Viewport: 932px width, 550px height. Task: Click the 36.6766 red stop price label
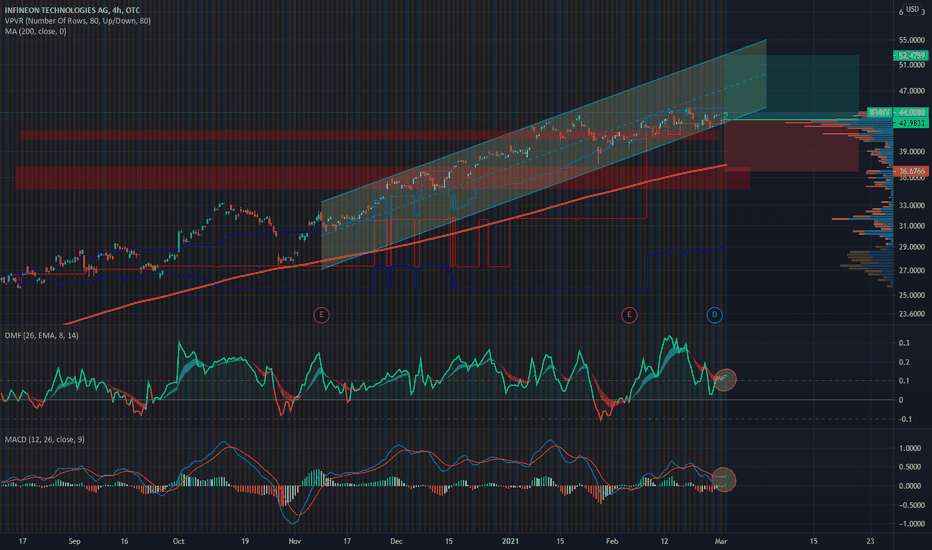(x=911, y=171)
